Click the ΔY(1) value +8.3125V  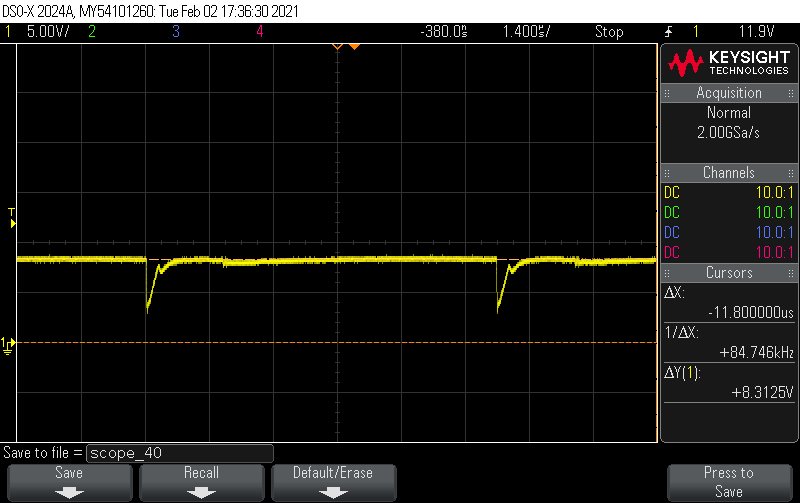tap(763, 392)
